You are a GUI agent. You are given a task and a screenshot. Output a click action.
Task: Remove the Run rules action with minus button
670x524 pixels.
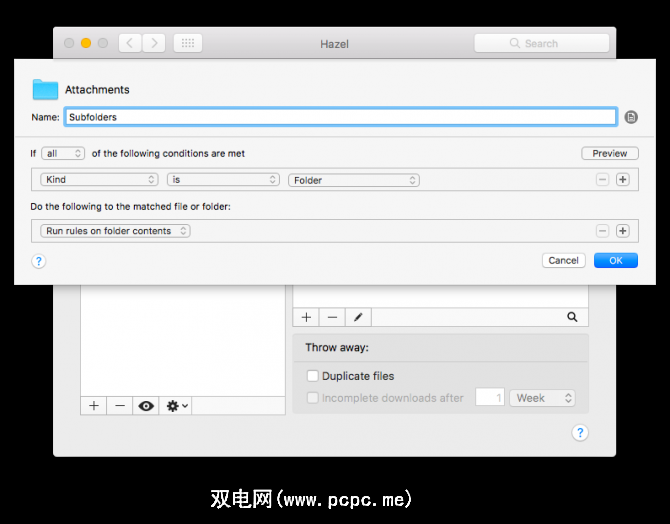[x=602, y=231]
